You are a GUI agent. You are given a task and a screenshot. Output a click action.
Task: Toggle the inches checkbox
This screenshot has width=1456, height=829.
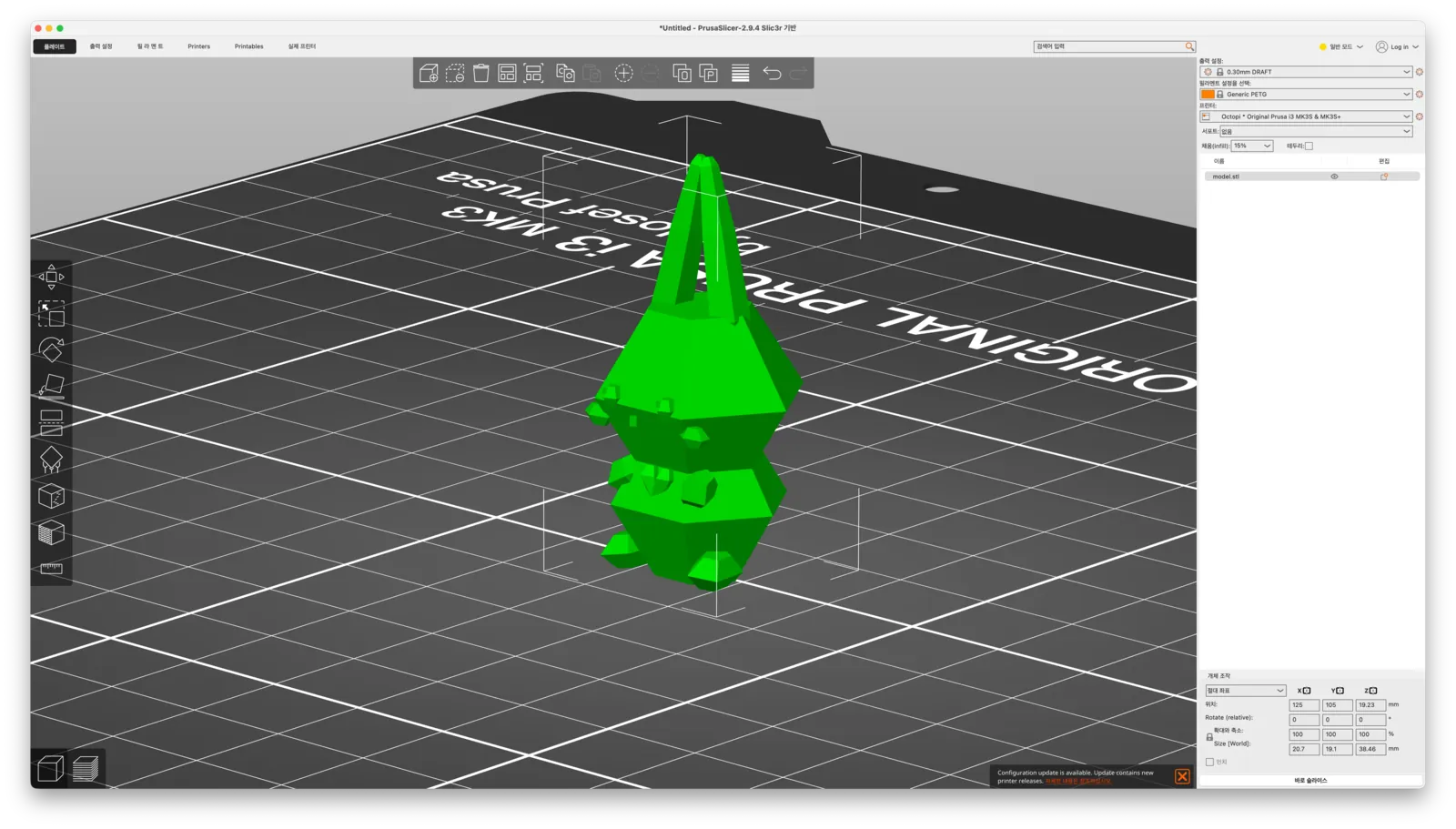click(x=1209, y=762)
